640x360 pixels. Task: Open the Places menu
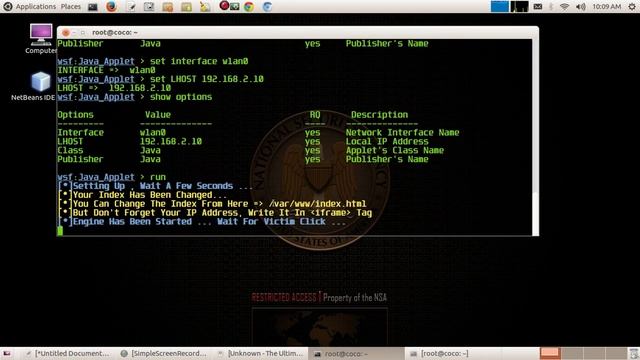click(x=71, y=7)
